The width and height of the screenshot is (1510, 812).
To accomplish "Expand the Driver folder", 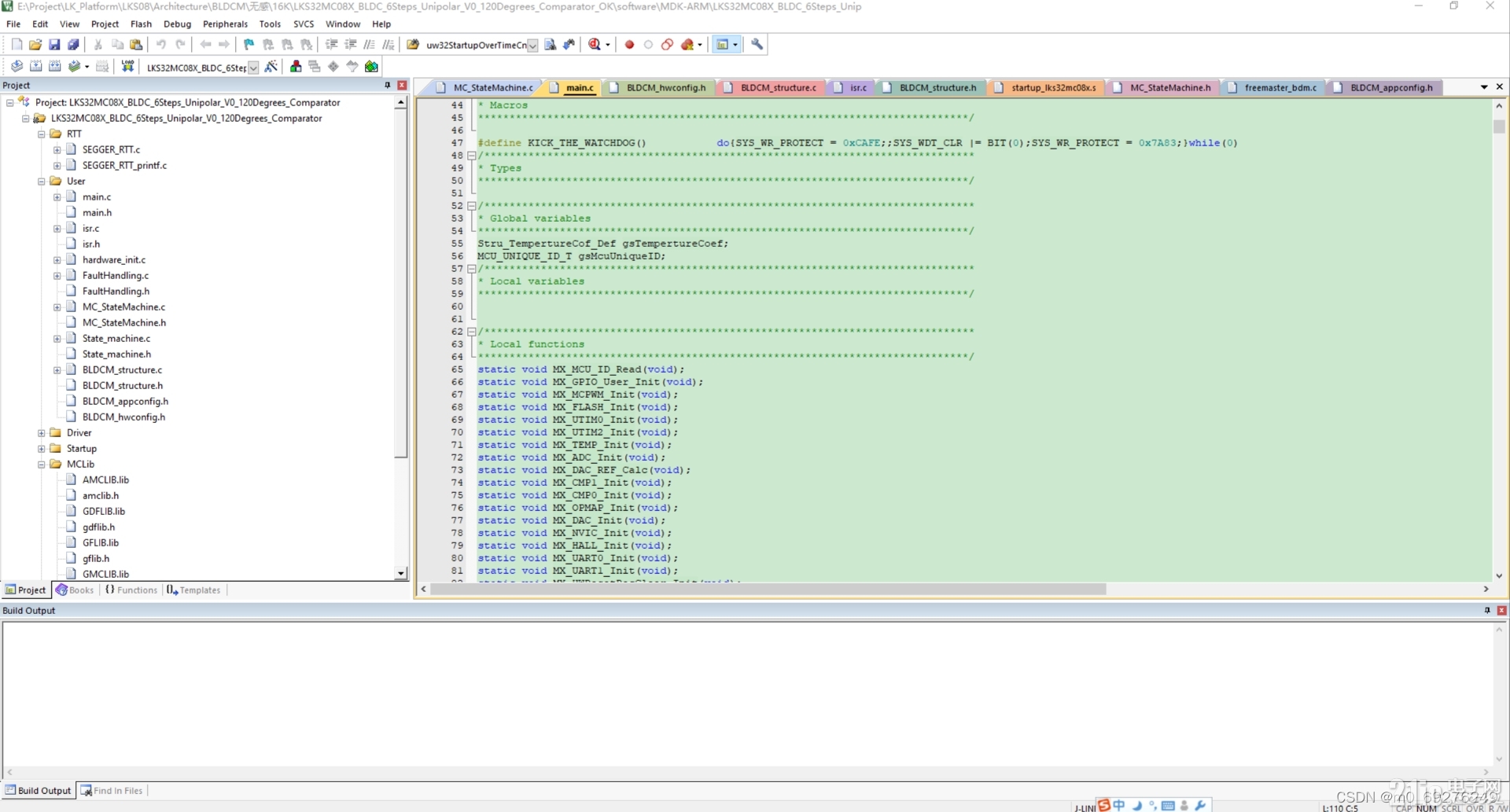I will pyautogui.click(x=42, y=433).
